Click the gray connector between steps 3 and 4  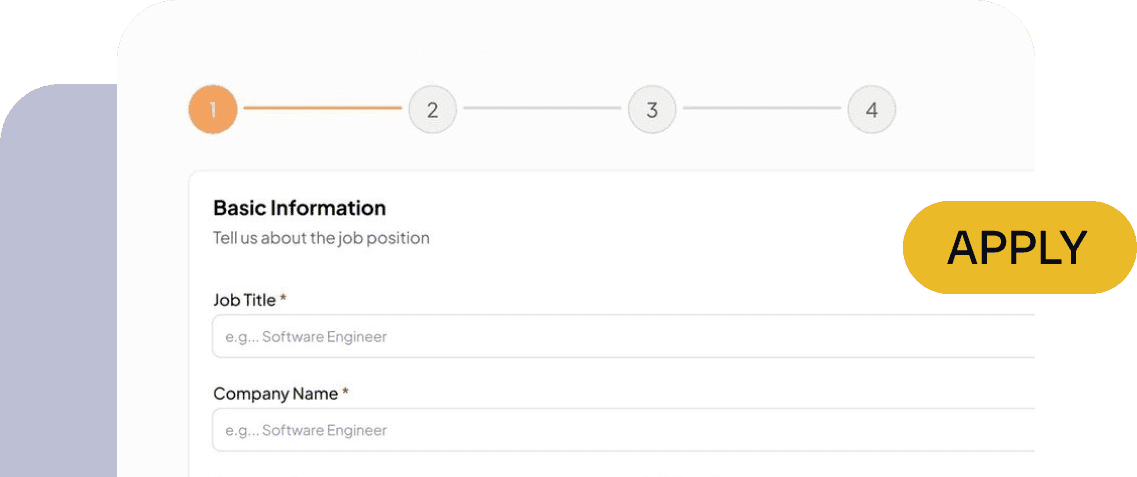pos(762,108)
